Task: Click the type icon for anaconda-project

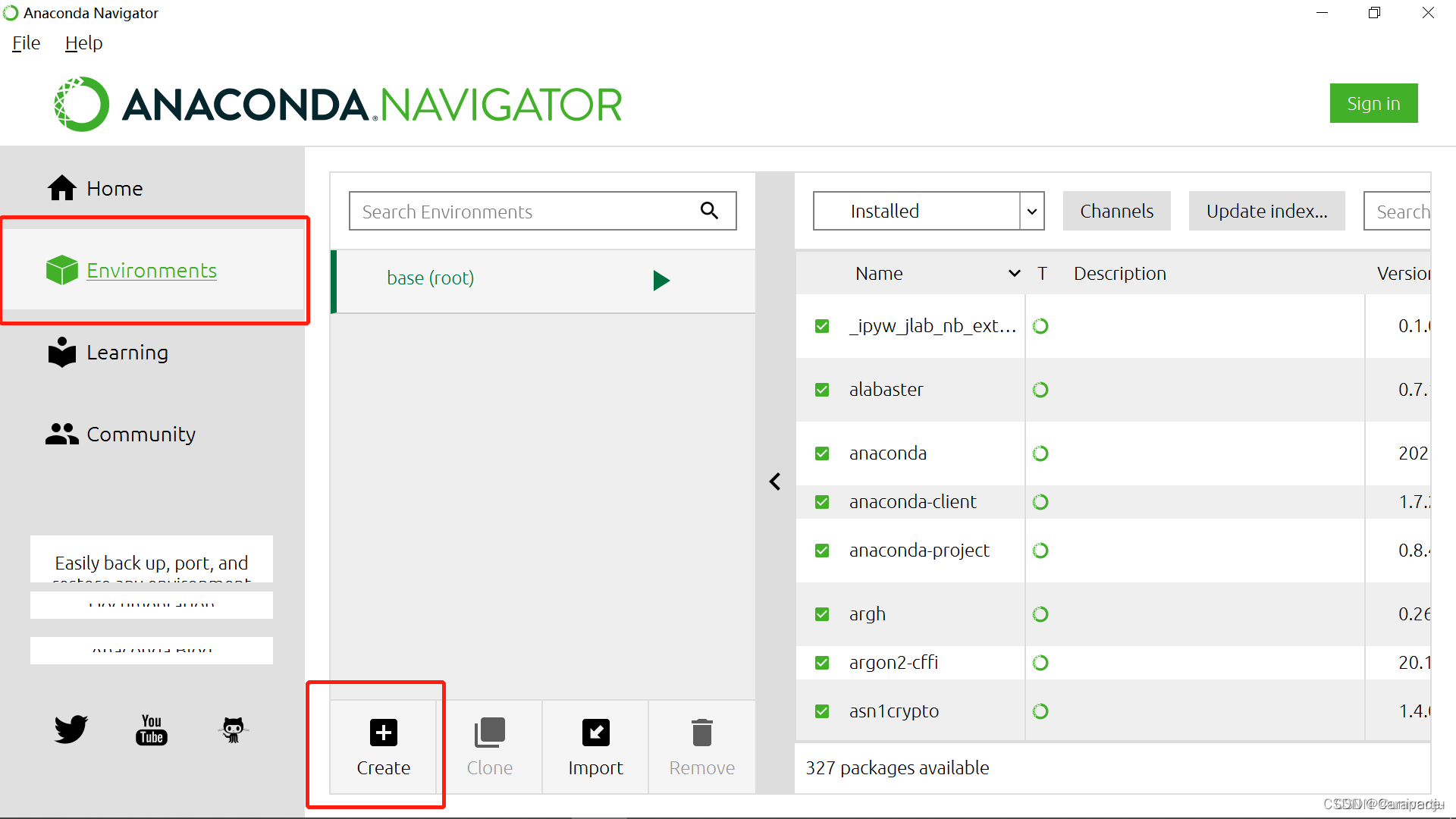Action: (1040, 551)
